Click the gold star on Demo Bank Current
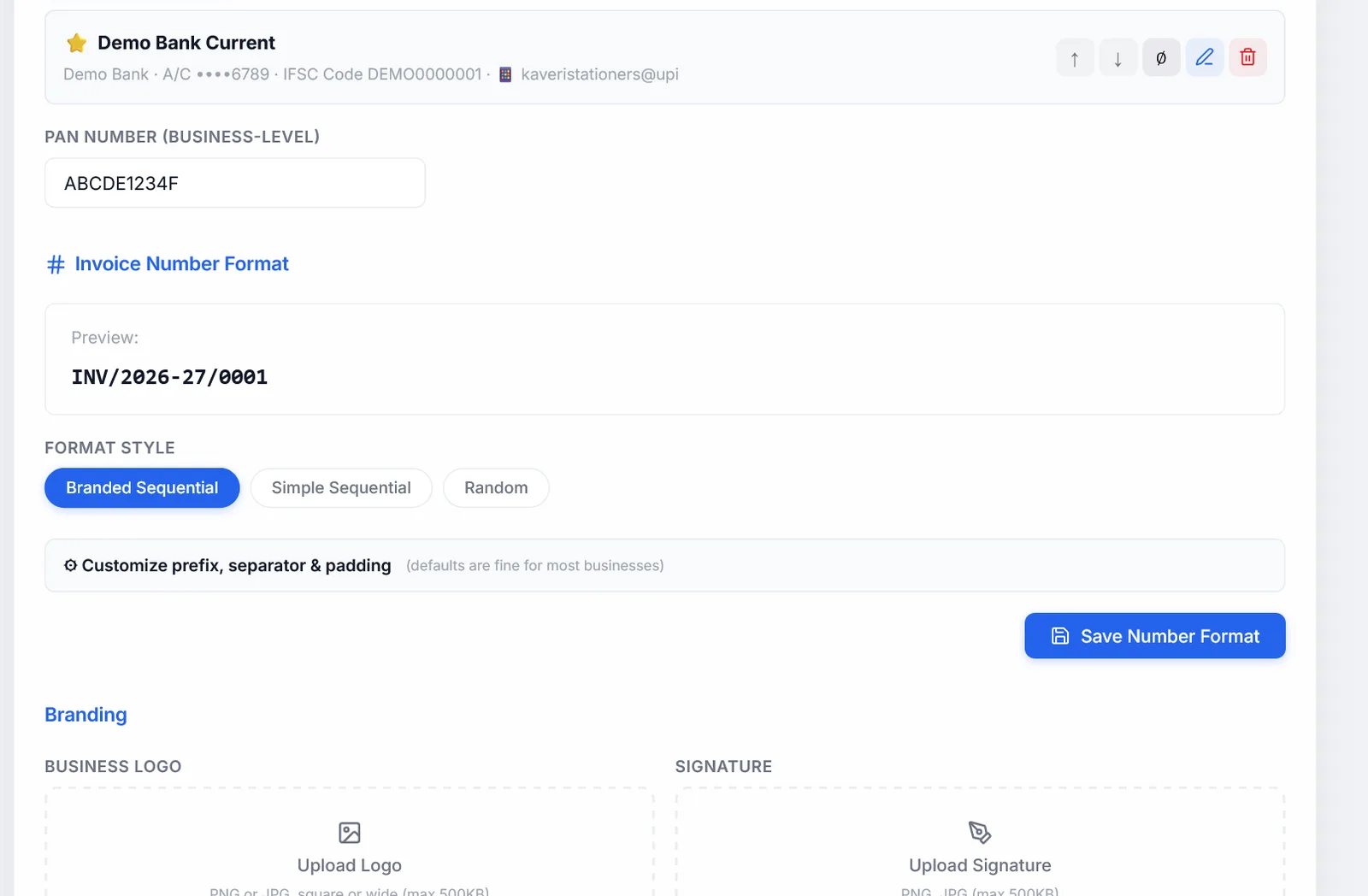The height and width of the screenshot is (896, 1368). 77,43
